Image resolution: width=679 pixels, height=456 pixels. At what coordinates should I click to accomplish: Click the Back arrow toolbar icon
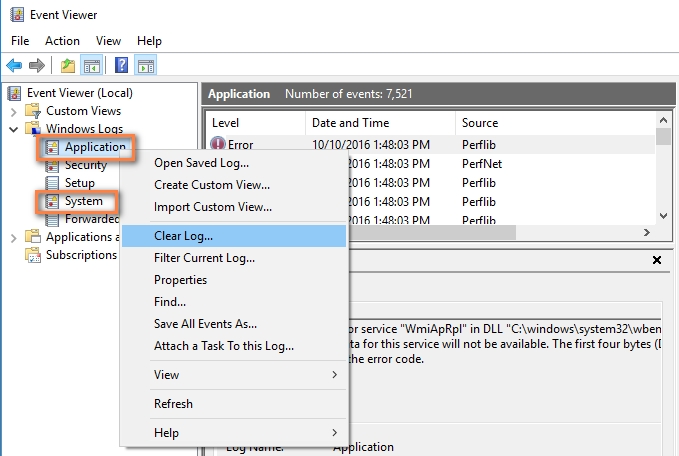(14, 66)
